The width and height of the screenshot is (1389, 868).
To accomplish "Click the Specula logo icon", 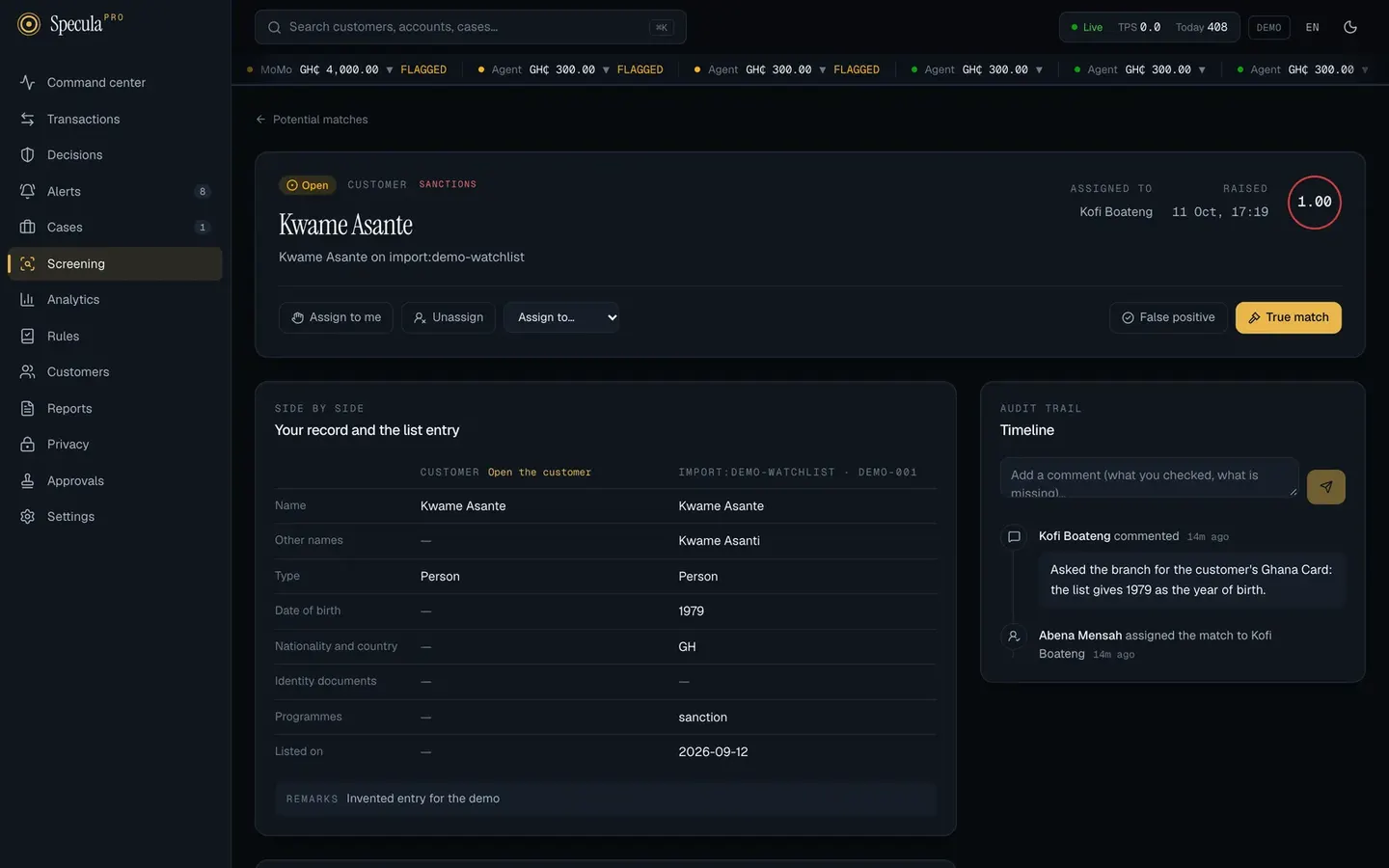I will click(x=29, y=24).
